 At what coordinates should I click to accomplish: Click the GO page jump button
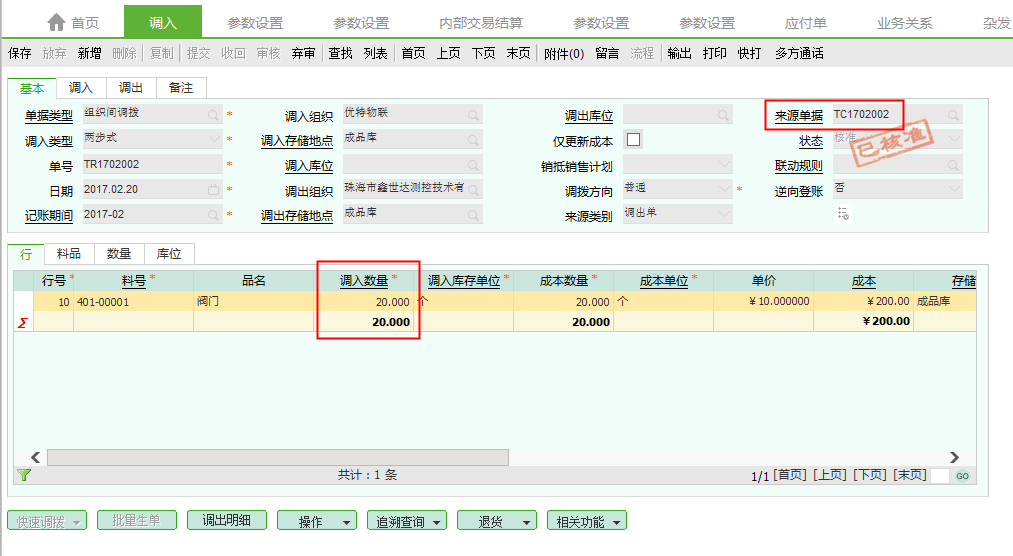pos(961,476)
